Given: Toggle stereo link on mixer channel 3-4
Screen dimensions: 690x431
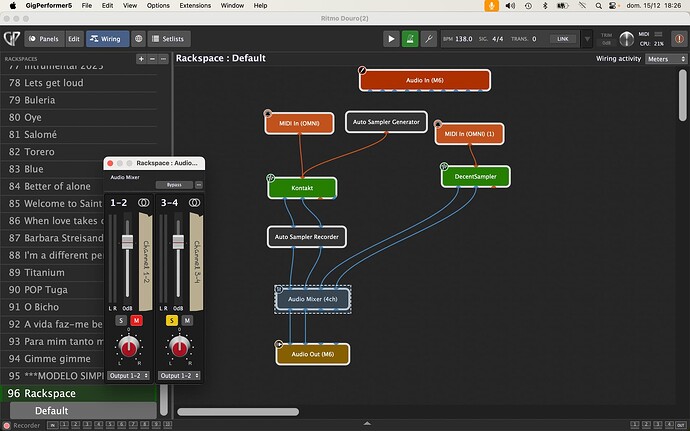Looking at the screenshot, I should pos(194,203).
